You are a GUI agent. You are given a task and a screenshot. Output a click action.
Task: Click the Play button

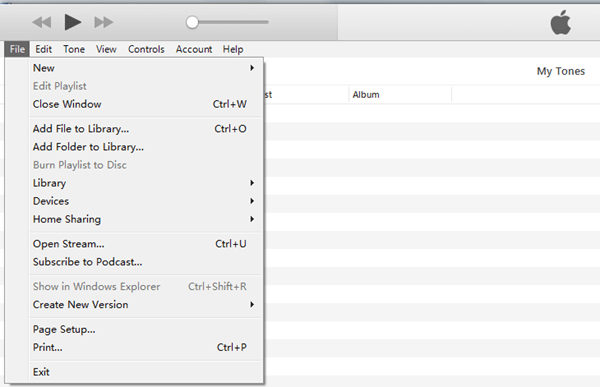click(x=73, y=22)
